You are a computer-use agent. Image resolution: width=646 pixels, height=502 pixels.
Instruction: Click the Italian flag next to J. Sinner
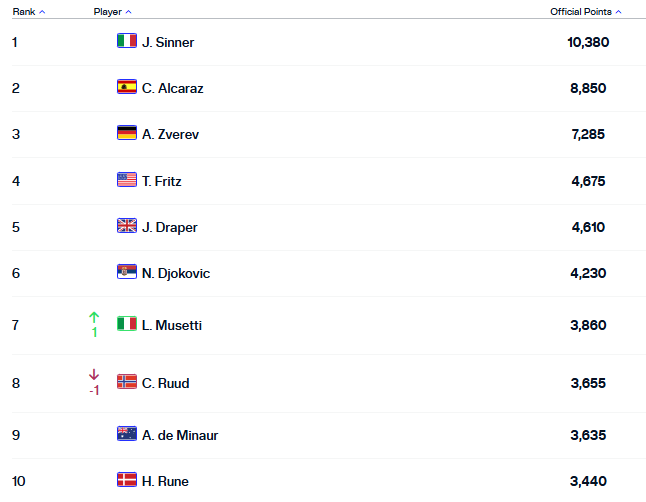click(126, 42)
